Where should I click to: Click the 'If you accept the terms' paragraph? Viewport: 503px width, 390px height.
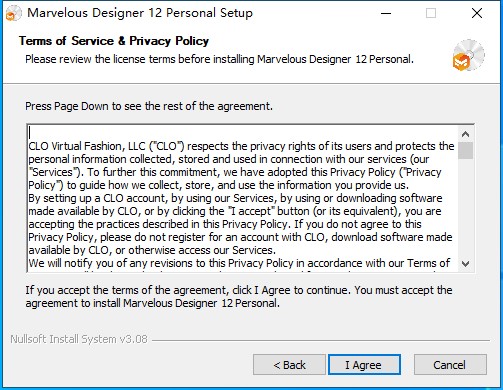click(239, 296)
